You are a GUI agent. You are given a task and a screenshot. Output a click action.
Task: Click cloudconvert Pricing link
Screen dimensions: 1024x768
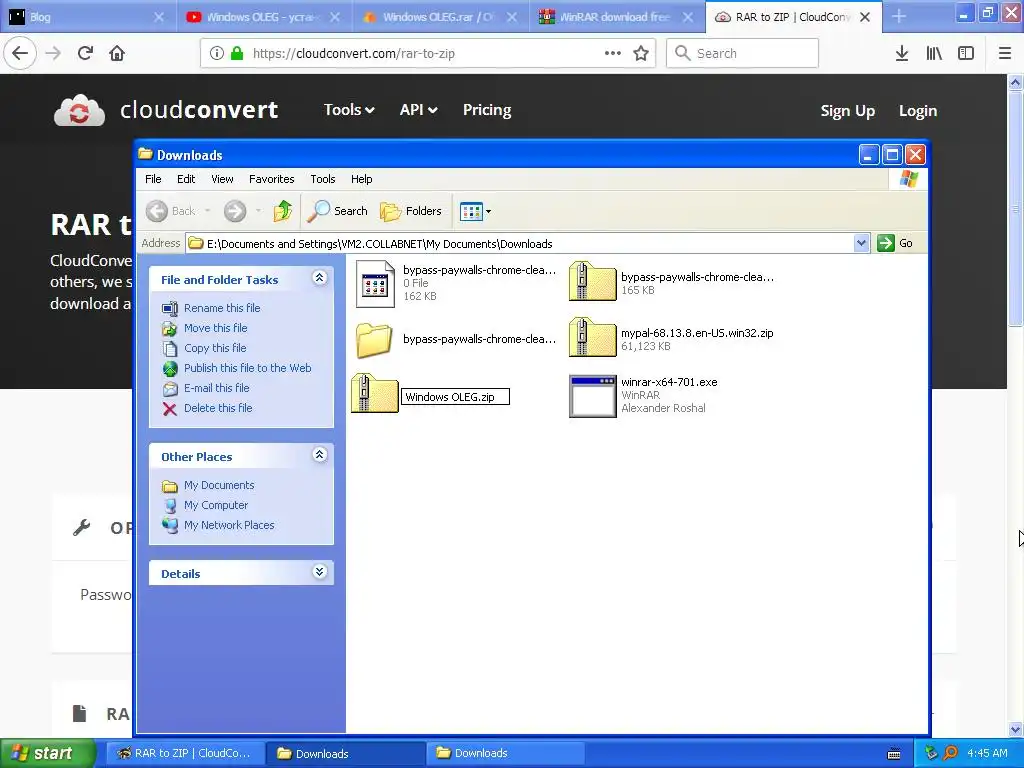coord(487,110)
